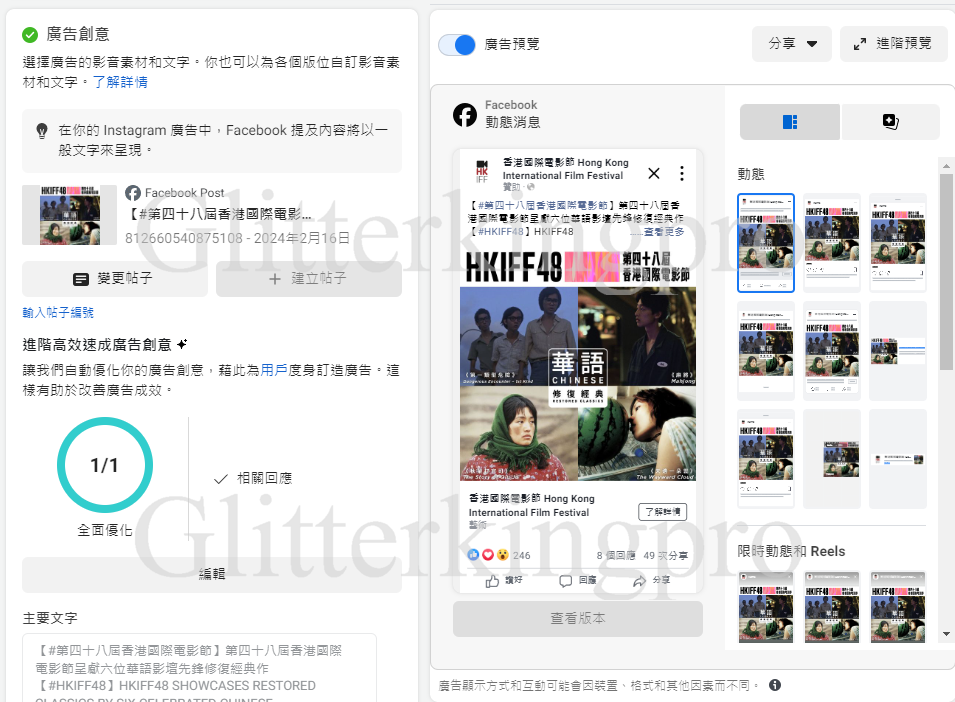Click the 了解詳情 link in 廣告創意

click(x=120, y=82)
